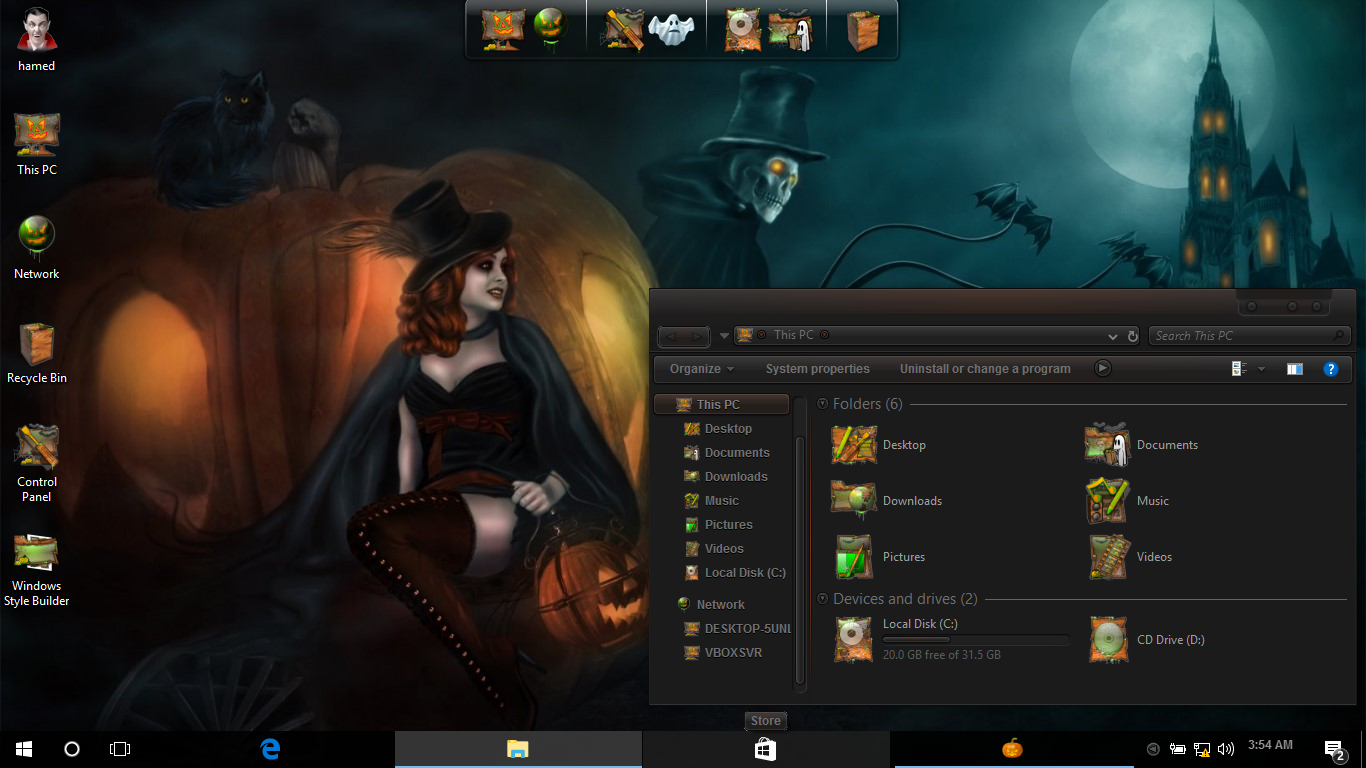Click the System properties button
The height and width of the screenshot is (768, 1366).
pyautogui.click(x=817, y=369)
